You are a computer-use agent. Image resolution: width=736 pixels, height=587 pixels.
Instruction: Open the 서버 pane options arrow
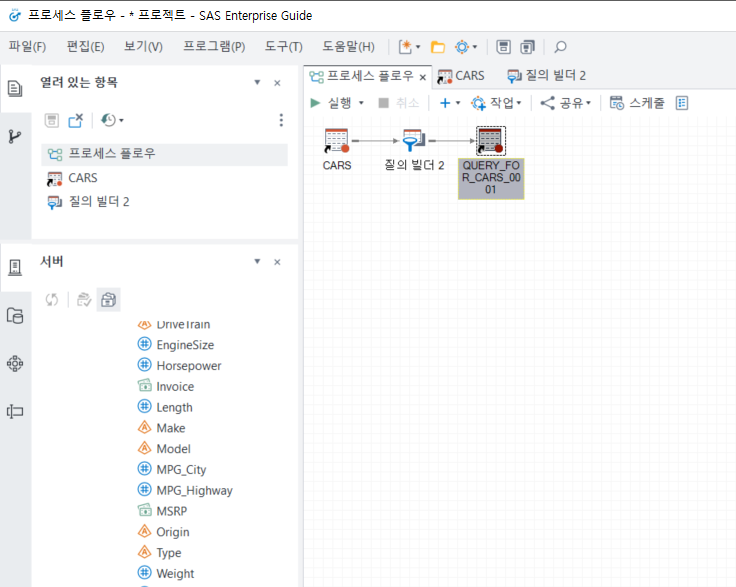pyautogui.click(x=257, y=261)
